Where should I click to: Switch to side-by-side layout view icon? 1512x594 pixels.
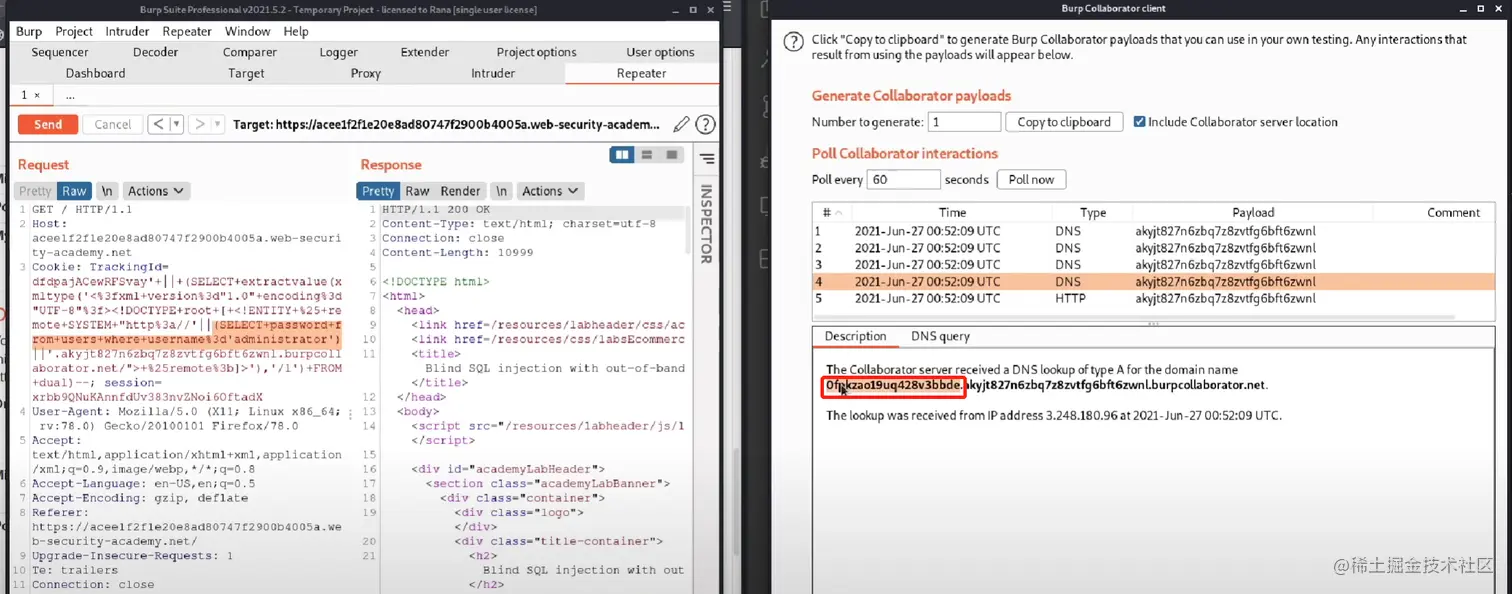[x=623, y=155]
